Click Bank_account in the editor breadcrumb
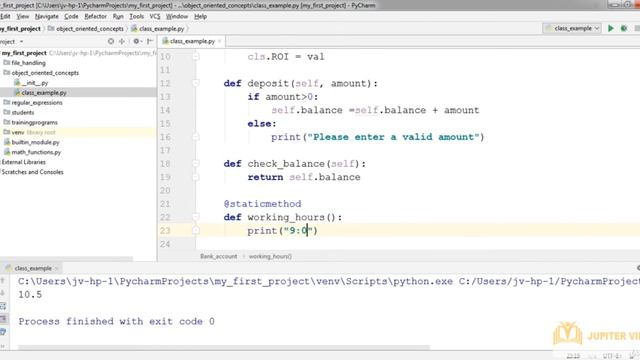 pyautogui.click(x=218, y=256)
